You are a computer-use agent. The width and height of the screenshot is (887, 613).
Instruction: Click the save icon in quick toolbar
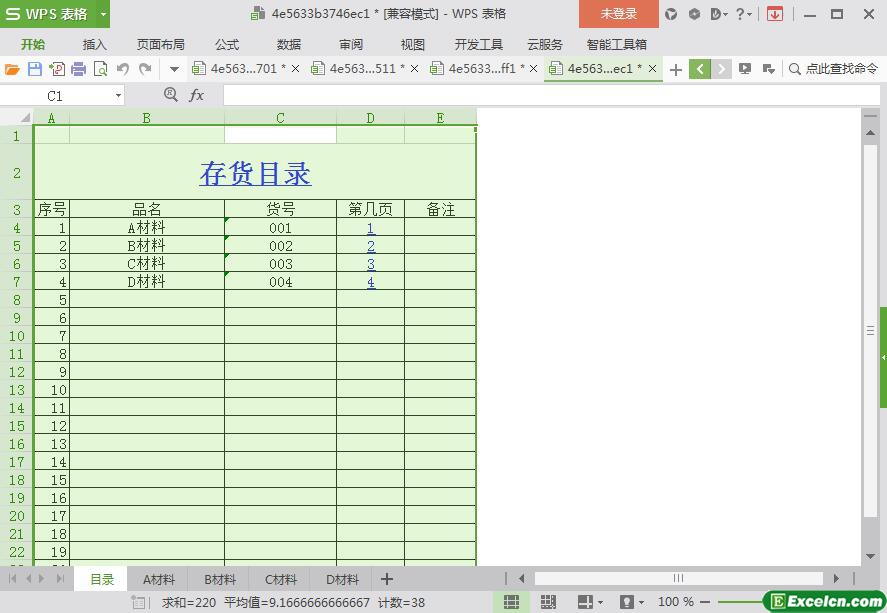point(34,69)
